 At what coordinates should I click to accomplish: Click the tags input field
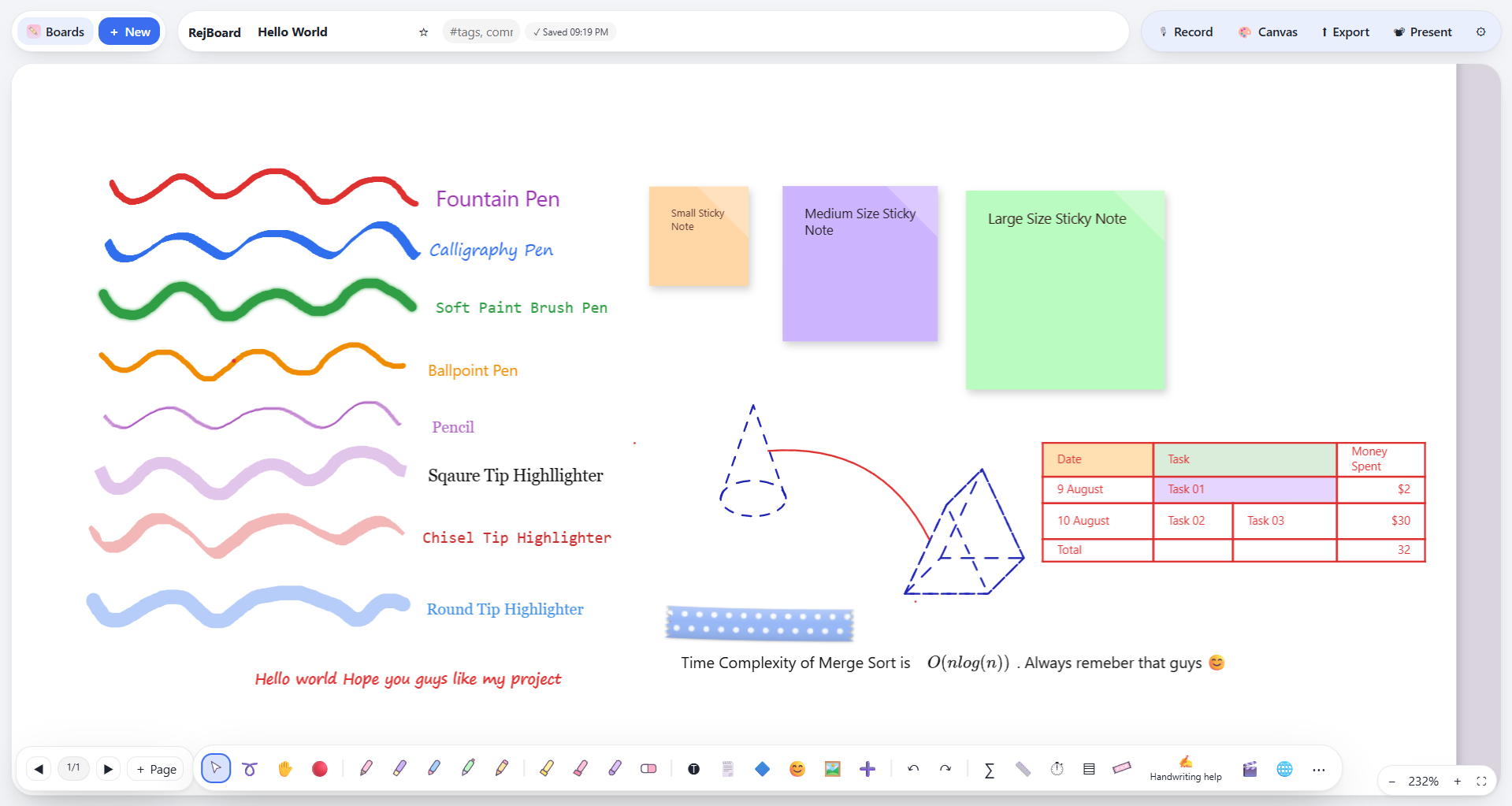pyautogui.click(x=481, y=32)
